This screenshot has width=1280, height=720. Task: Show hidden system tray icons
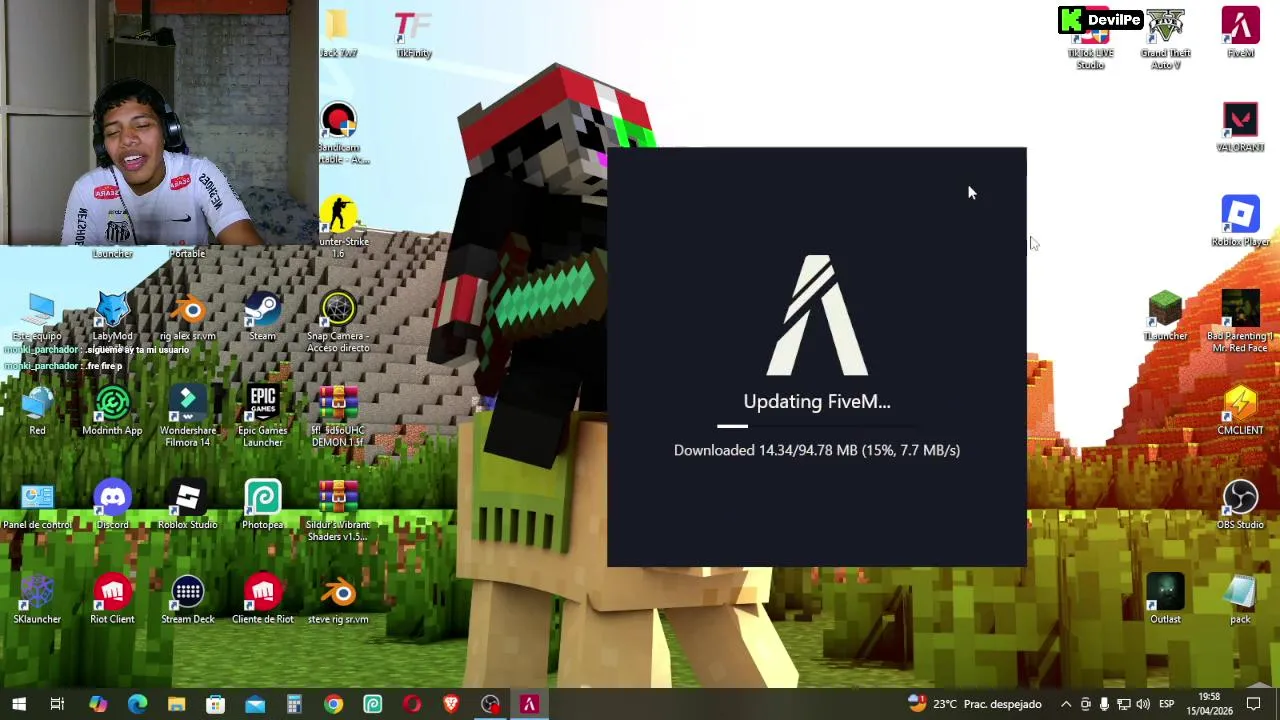[x=1066, y=704]
